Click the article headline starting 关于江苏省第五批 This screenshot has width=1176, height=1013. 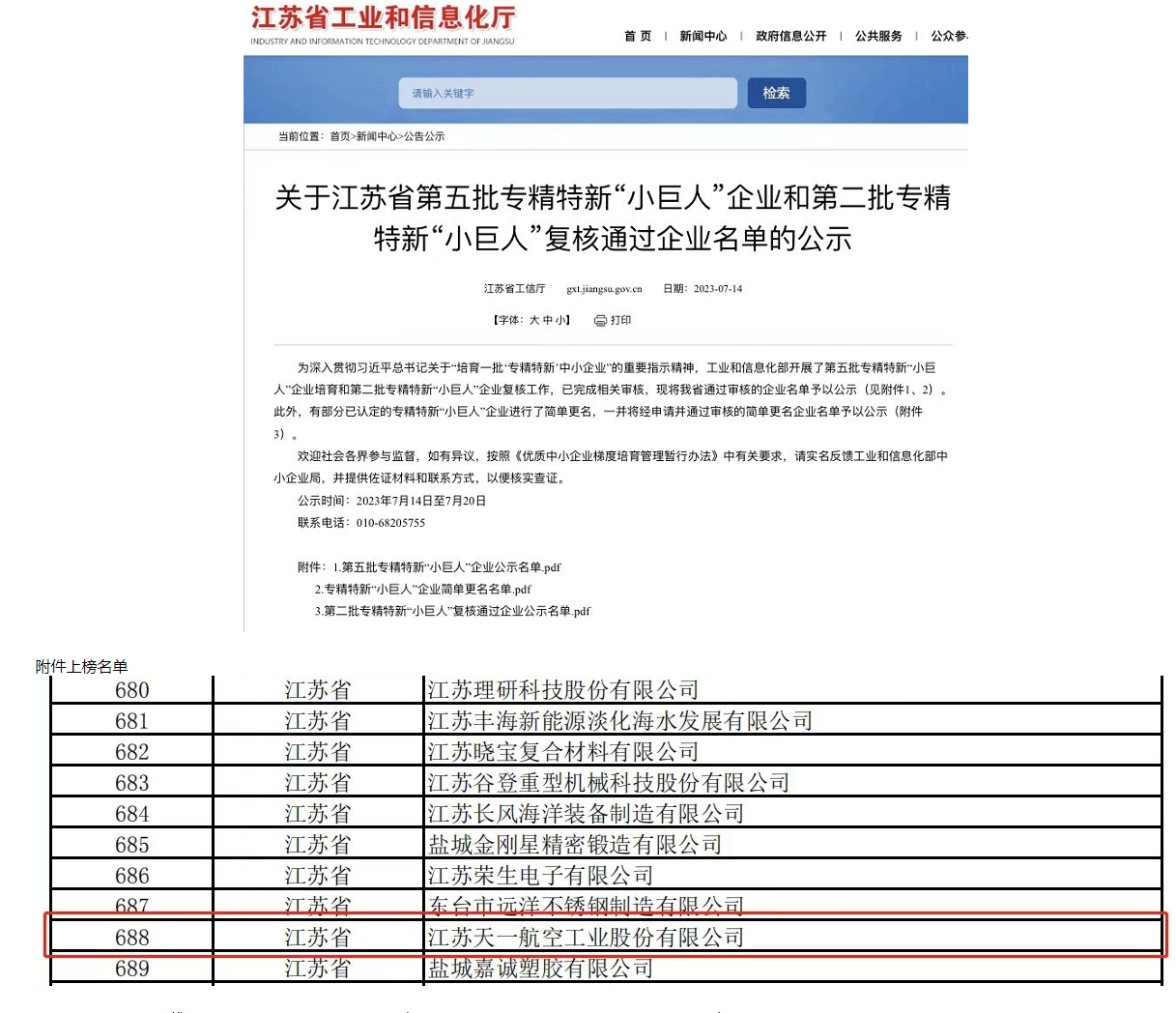pyautogui.click(x=613, y=217)
